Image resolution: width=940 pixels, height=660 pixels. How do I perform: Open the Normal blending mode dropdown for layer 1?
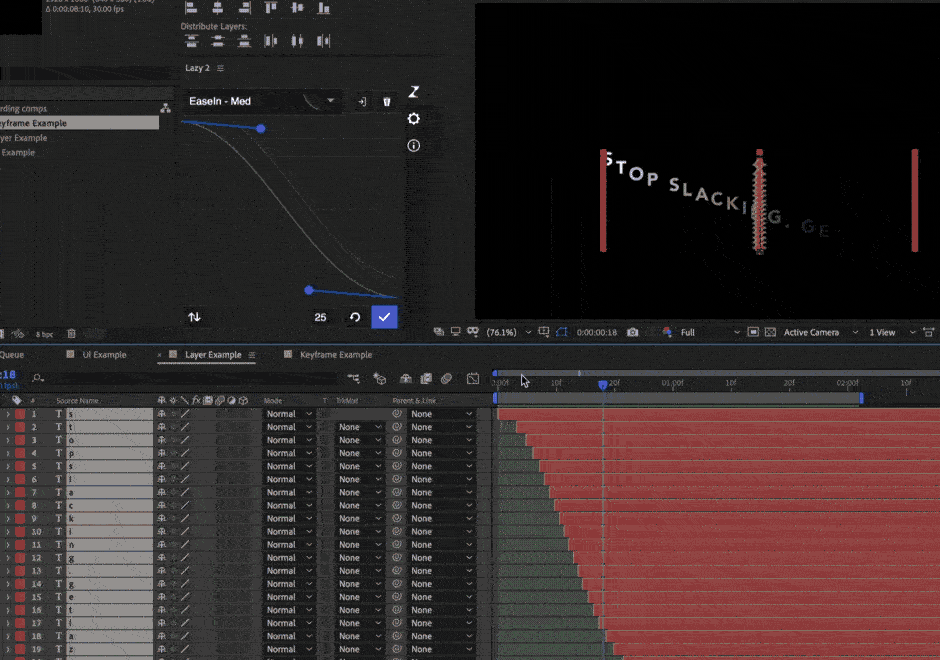tap(287, 412)
